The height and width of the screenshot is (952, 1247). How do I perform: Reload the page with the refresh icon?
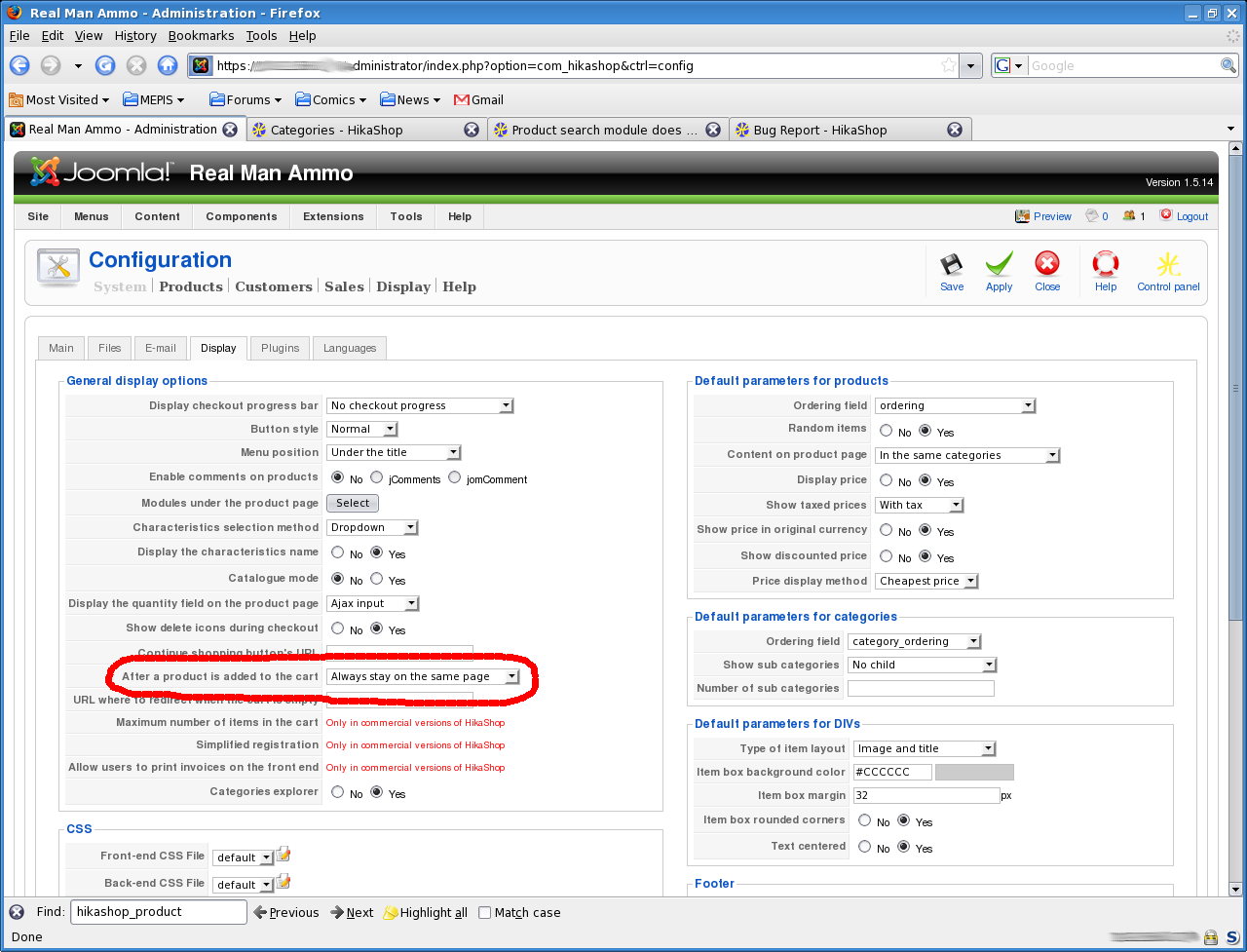tap(105, 65)
